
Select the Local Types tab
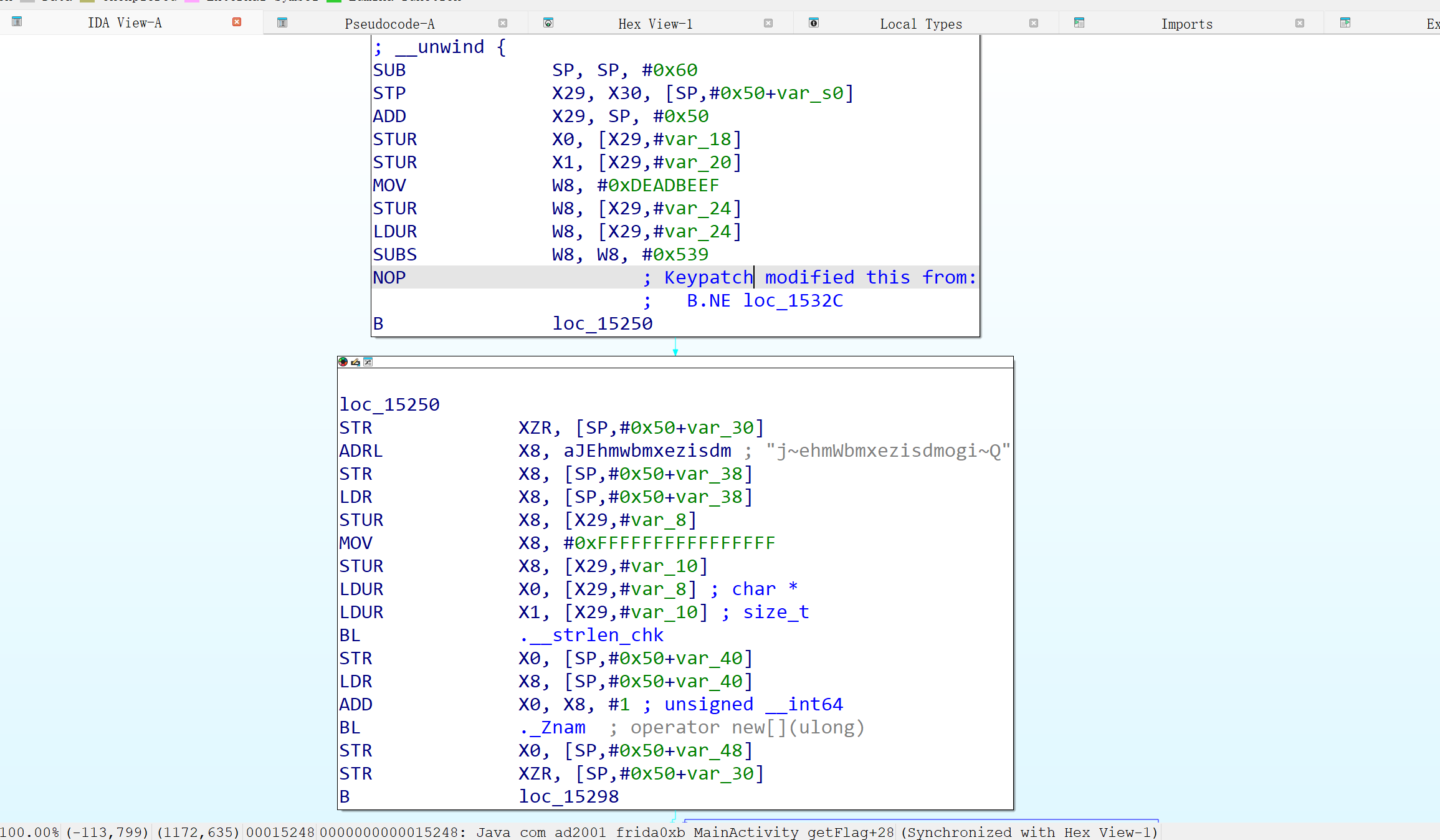(x=920, y=24)
